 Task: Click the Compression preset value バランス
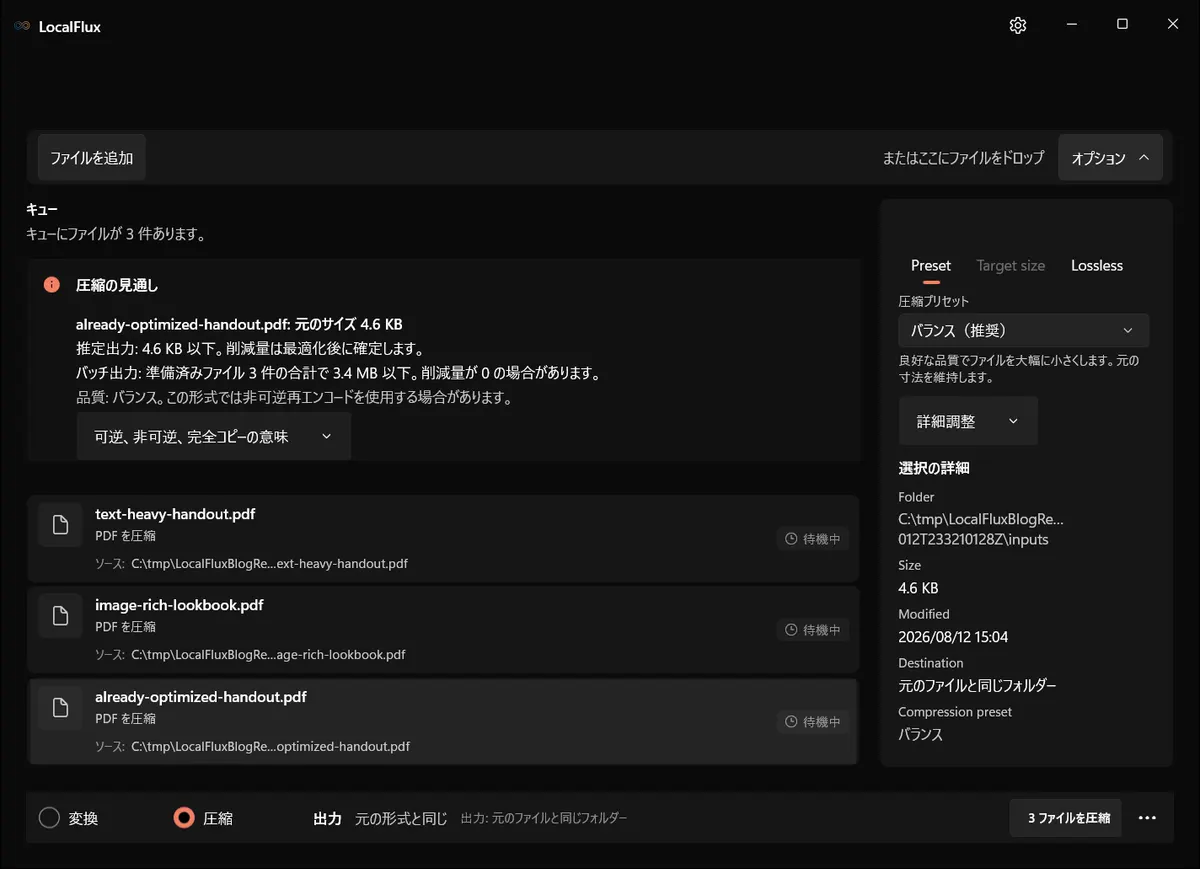[x=920, y=734]
